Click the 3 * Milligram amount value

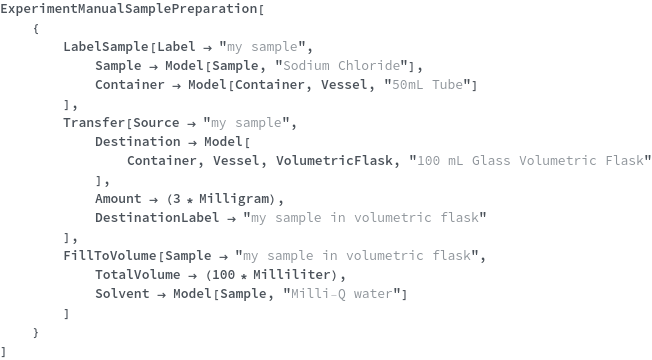point(221,199)
